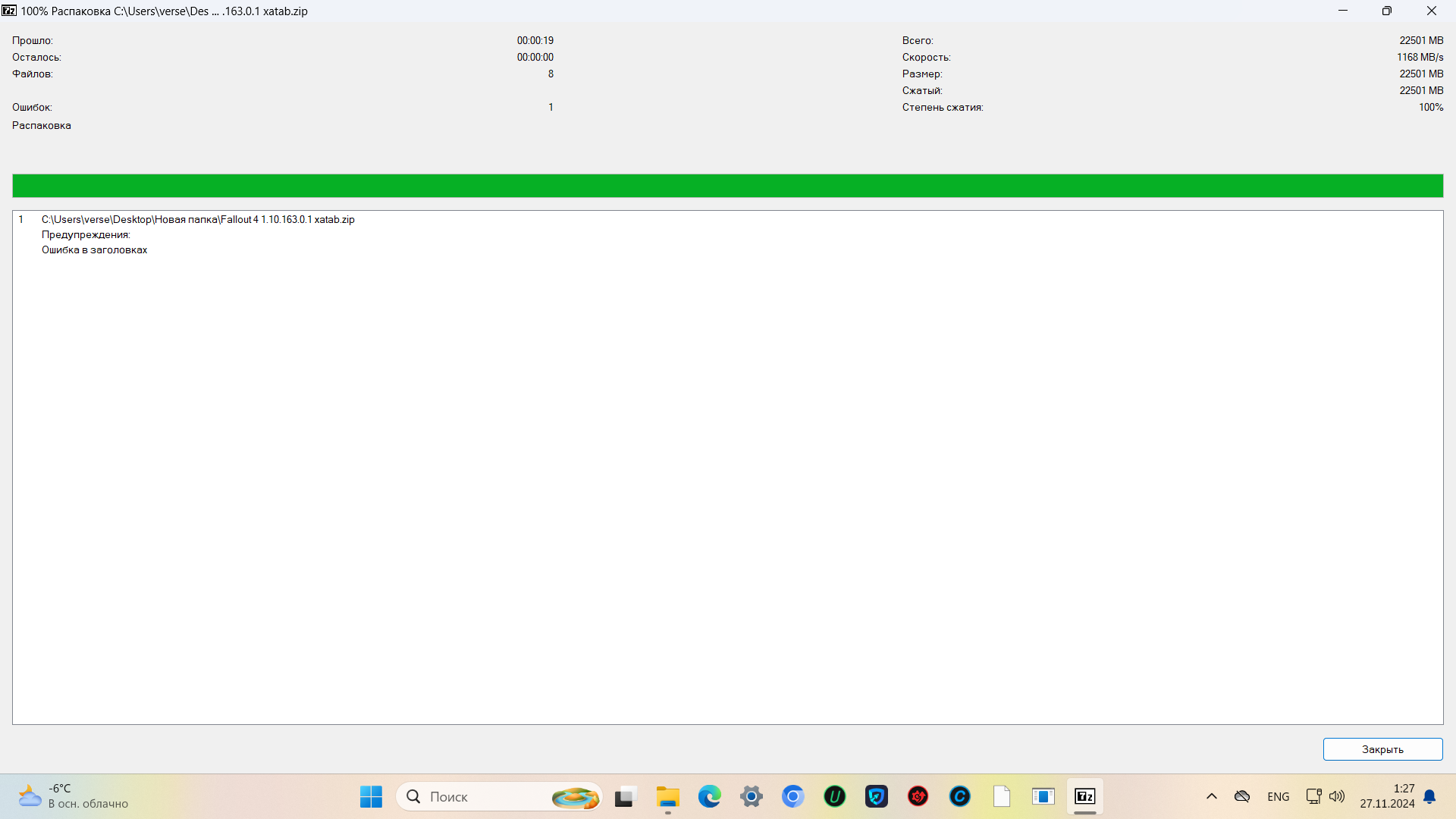
Task: Open the red circular app taskbar icon
Action: pos(918,796)
